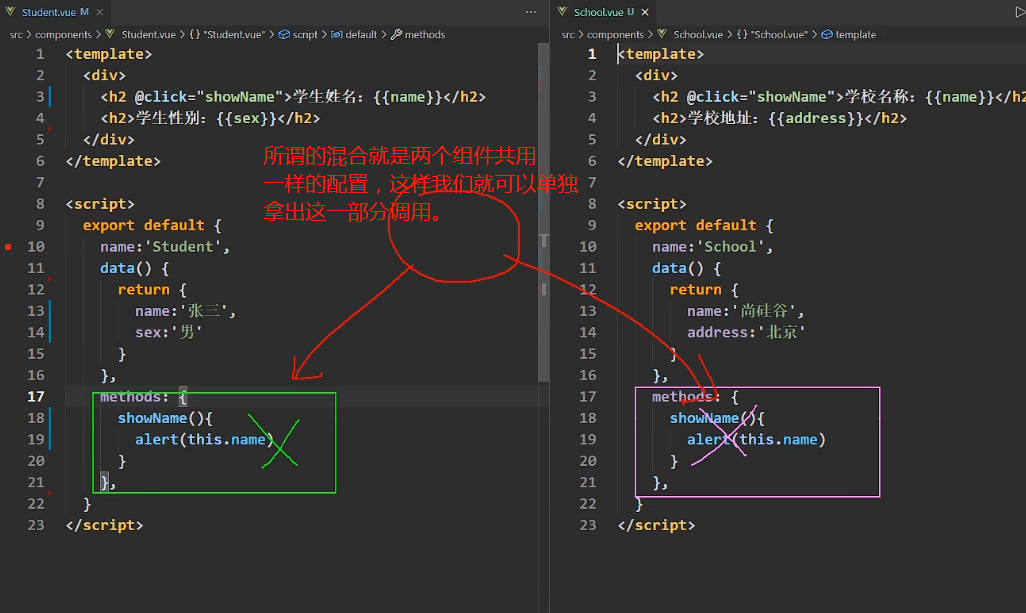Click 'sex:'男'' in Student.vue

169,332
